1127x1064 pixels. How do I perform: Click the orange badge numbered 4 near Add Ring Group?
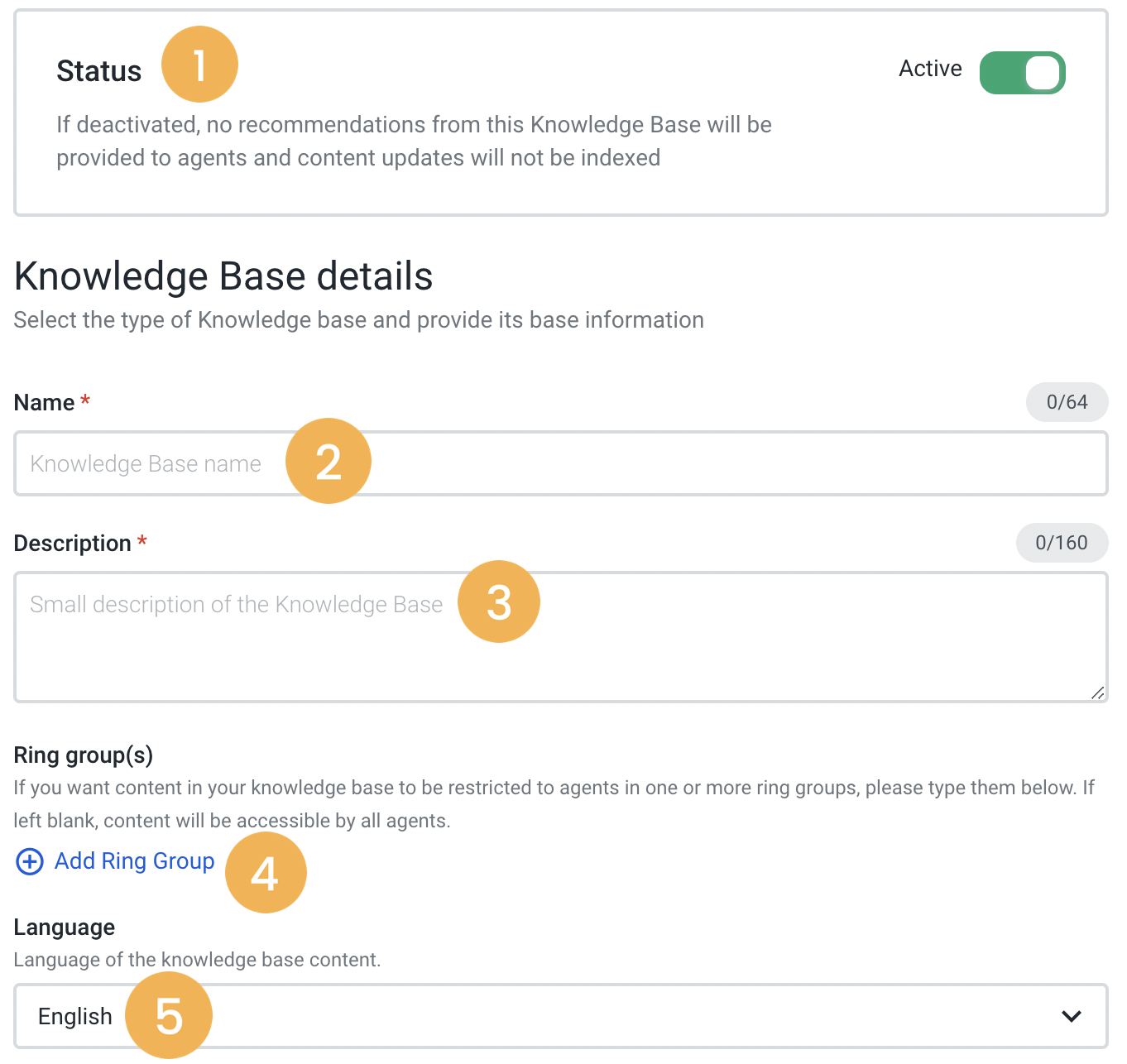pyautogui.click(x=266, y=871)
